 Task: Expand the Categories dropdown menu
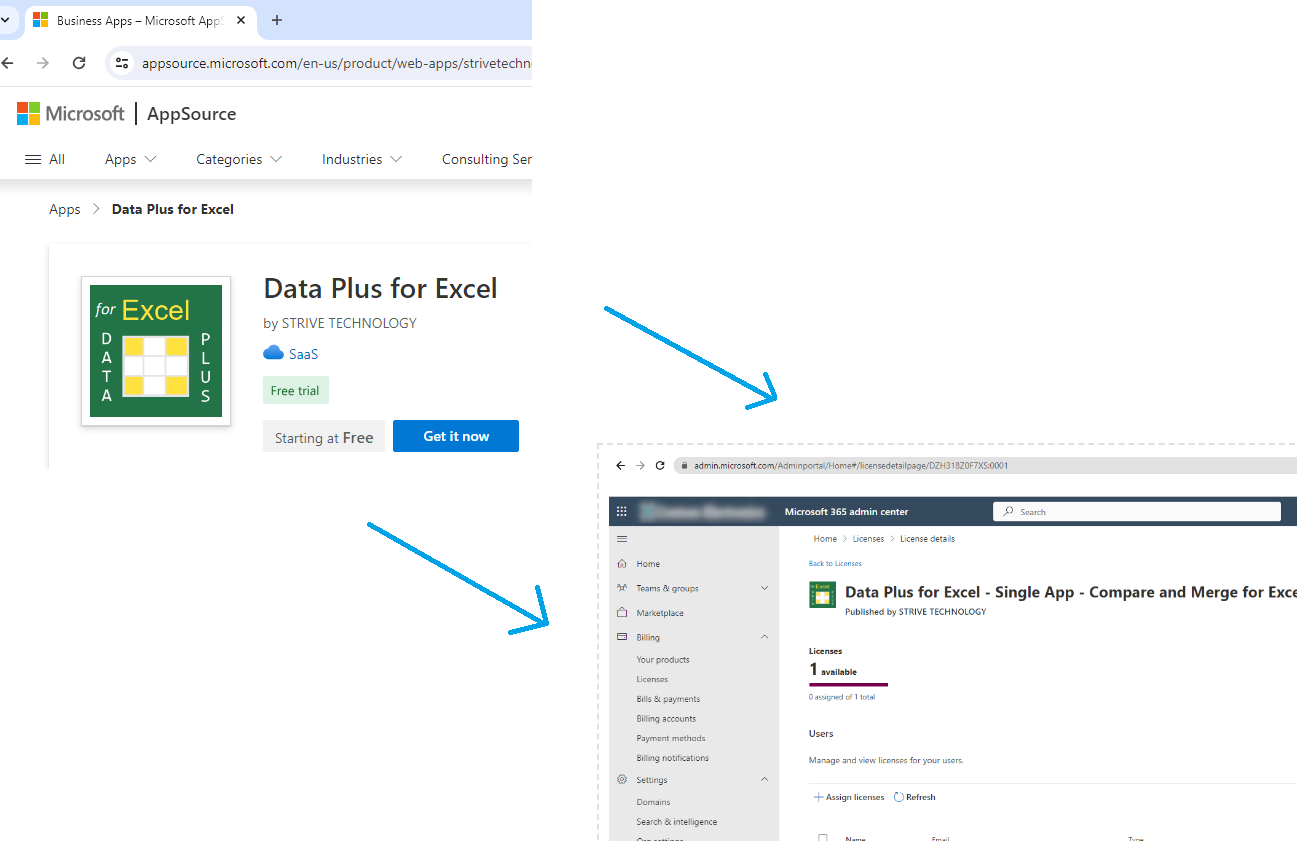point(238,159)
